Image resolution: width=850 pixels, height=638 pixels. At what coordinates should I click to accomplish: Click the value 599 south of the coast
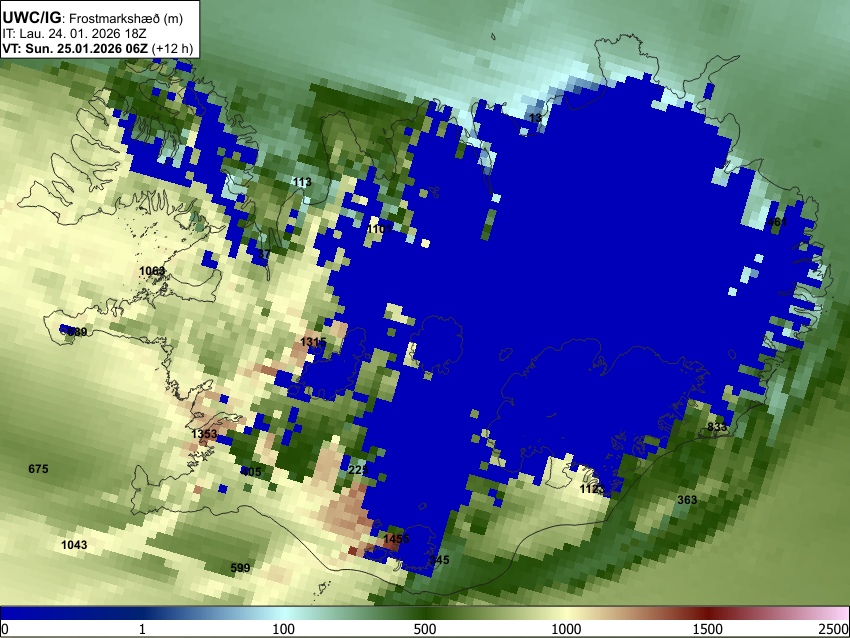[x=240, y=568]
